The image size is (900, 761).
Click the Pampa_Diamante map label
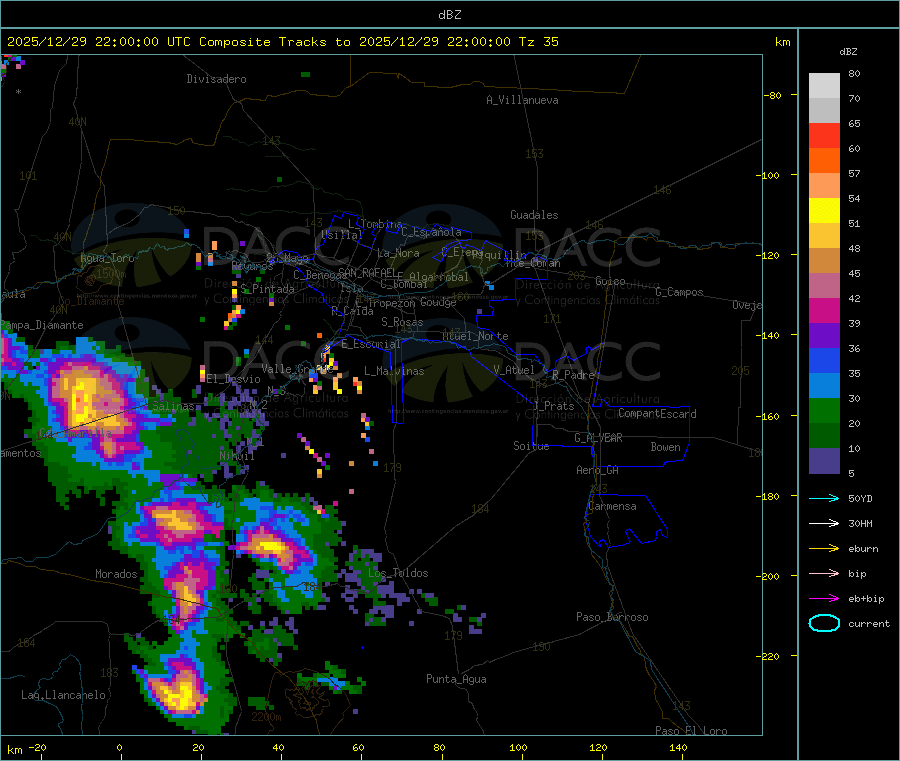pos(42,325)
